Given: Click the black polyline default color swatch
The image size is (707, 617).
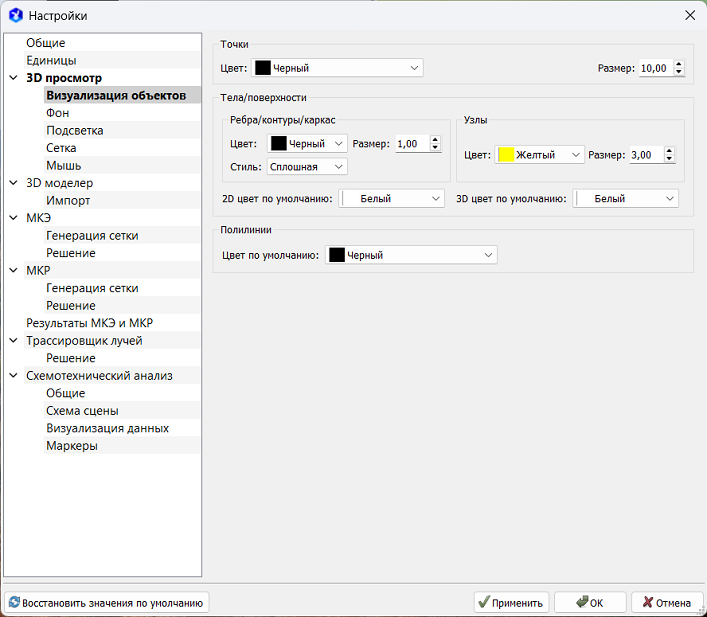Looking at the screenshot, I should pyautogui.click(x=337, y=255).
